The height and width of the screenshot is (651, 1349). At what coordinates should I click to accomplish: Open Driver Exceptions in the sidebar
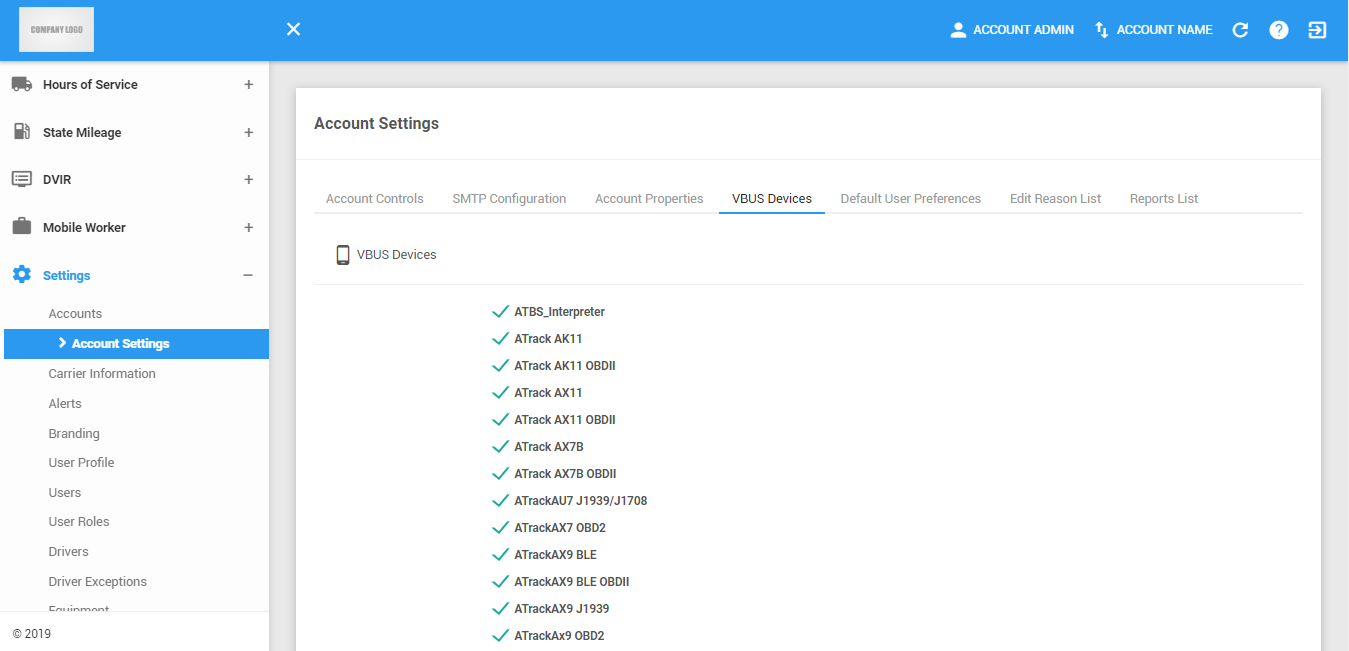[97, 582]
